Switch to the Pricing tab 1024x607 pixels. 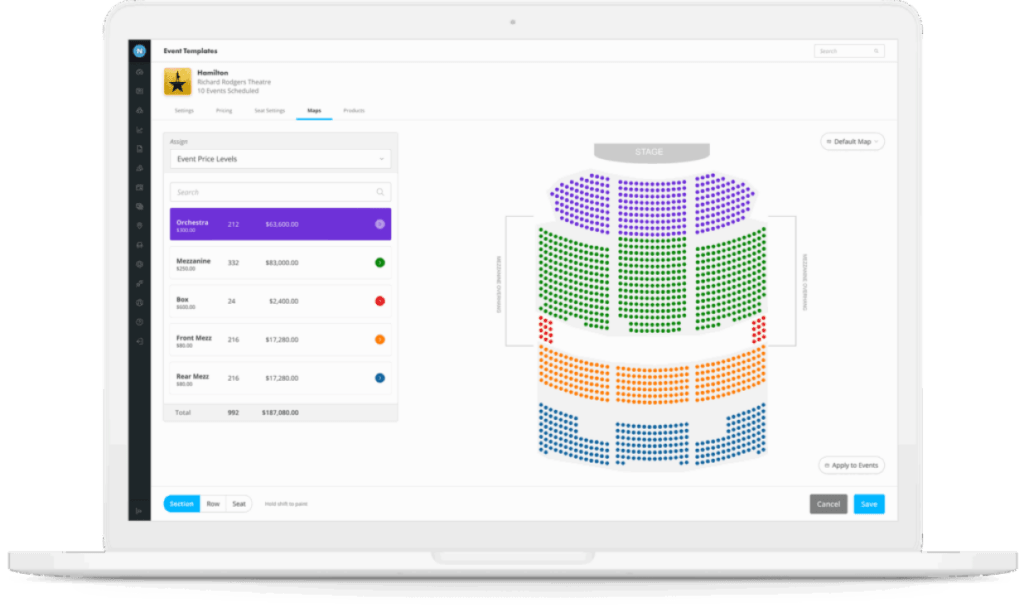(223, 110)
